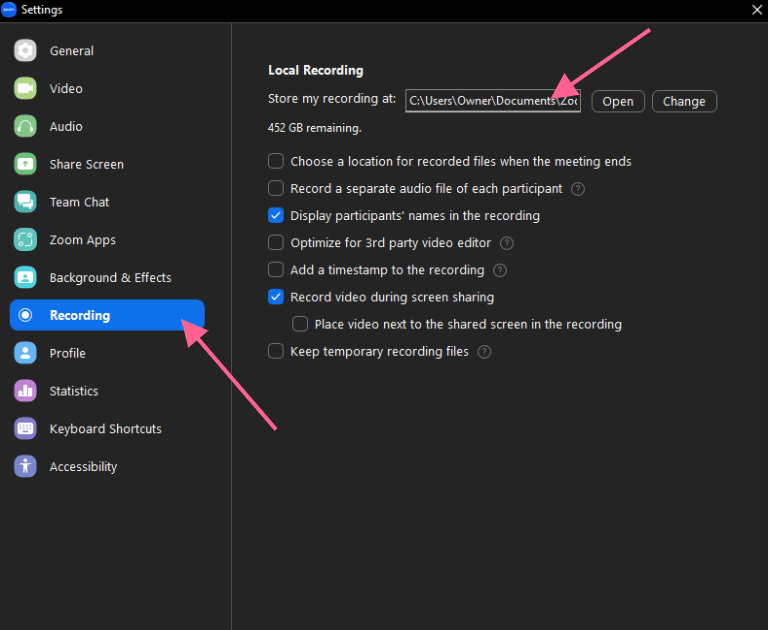Open the General settings gear icon

(25, 50)
